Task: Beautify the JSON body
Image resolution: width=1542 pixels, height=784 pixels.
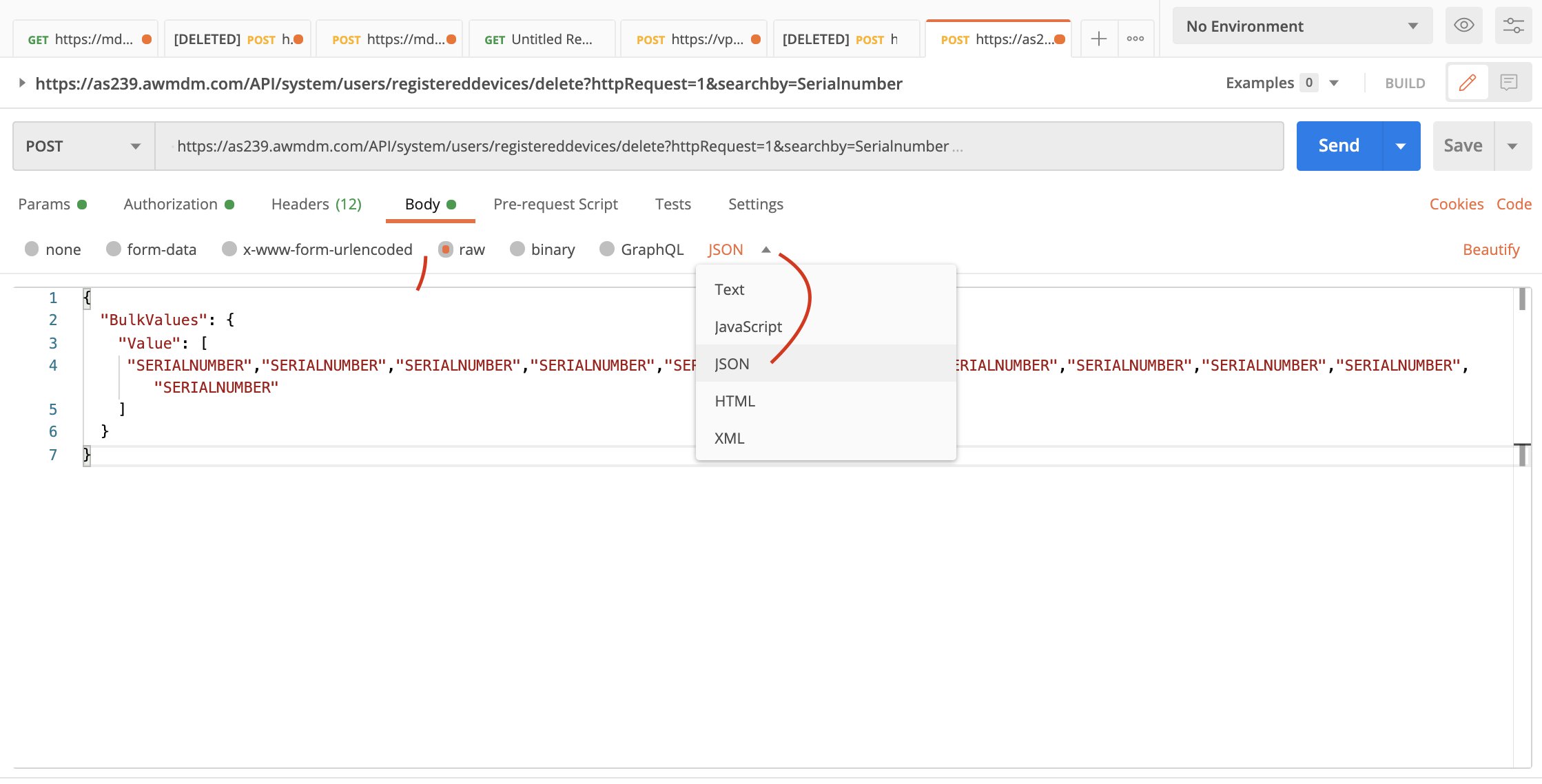Action: click(1491, 249)
